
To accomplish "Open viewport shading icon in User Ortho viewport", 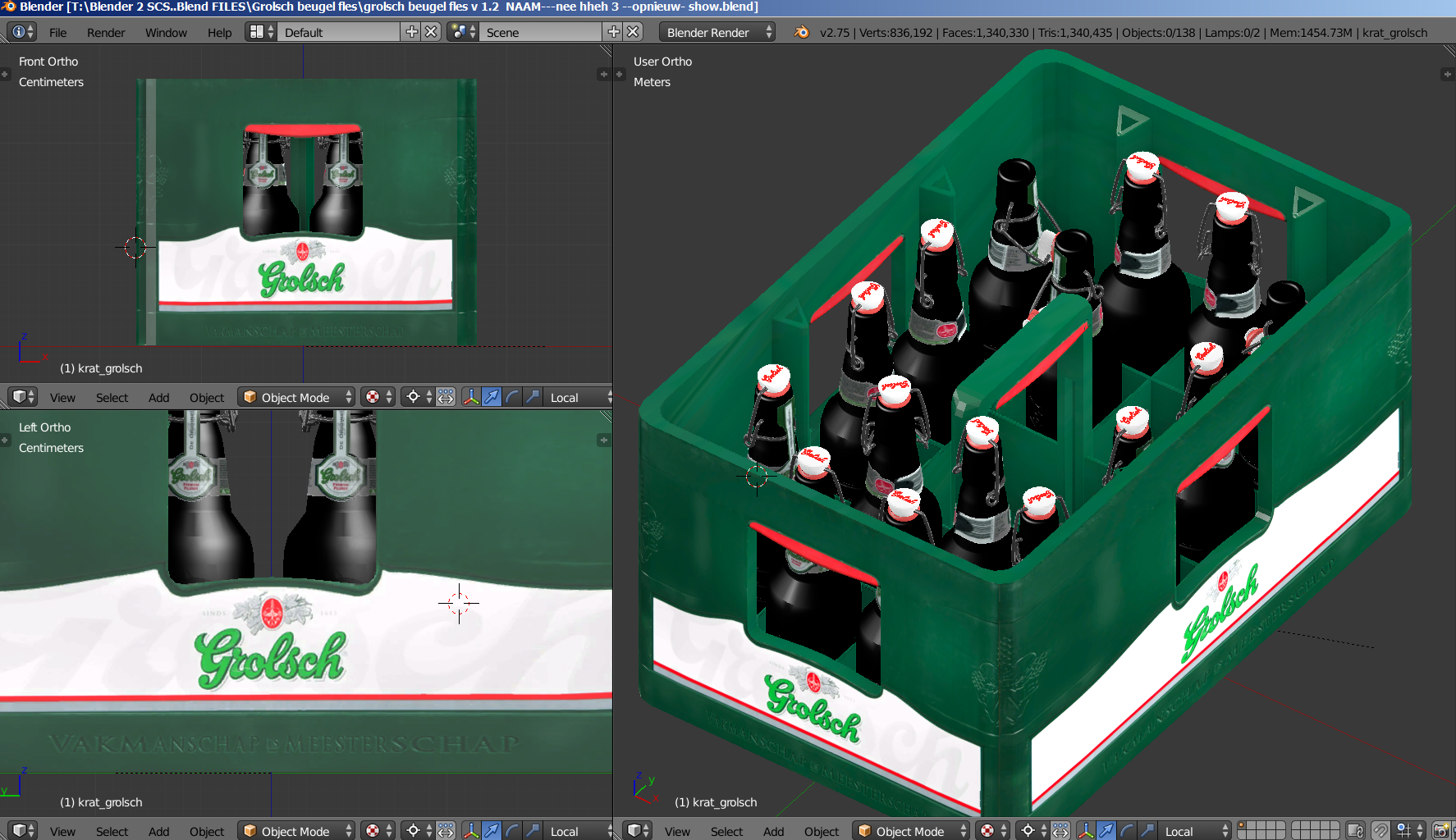I will point(993,831).
